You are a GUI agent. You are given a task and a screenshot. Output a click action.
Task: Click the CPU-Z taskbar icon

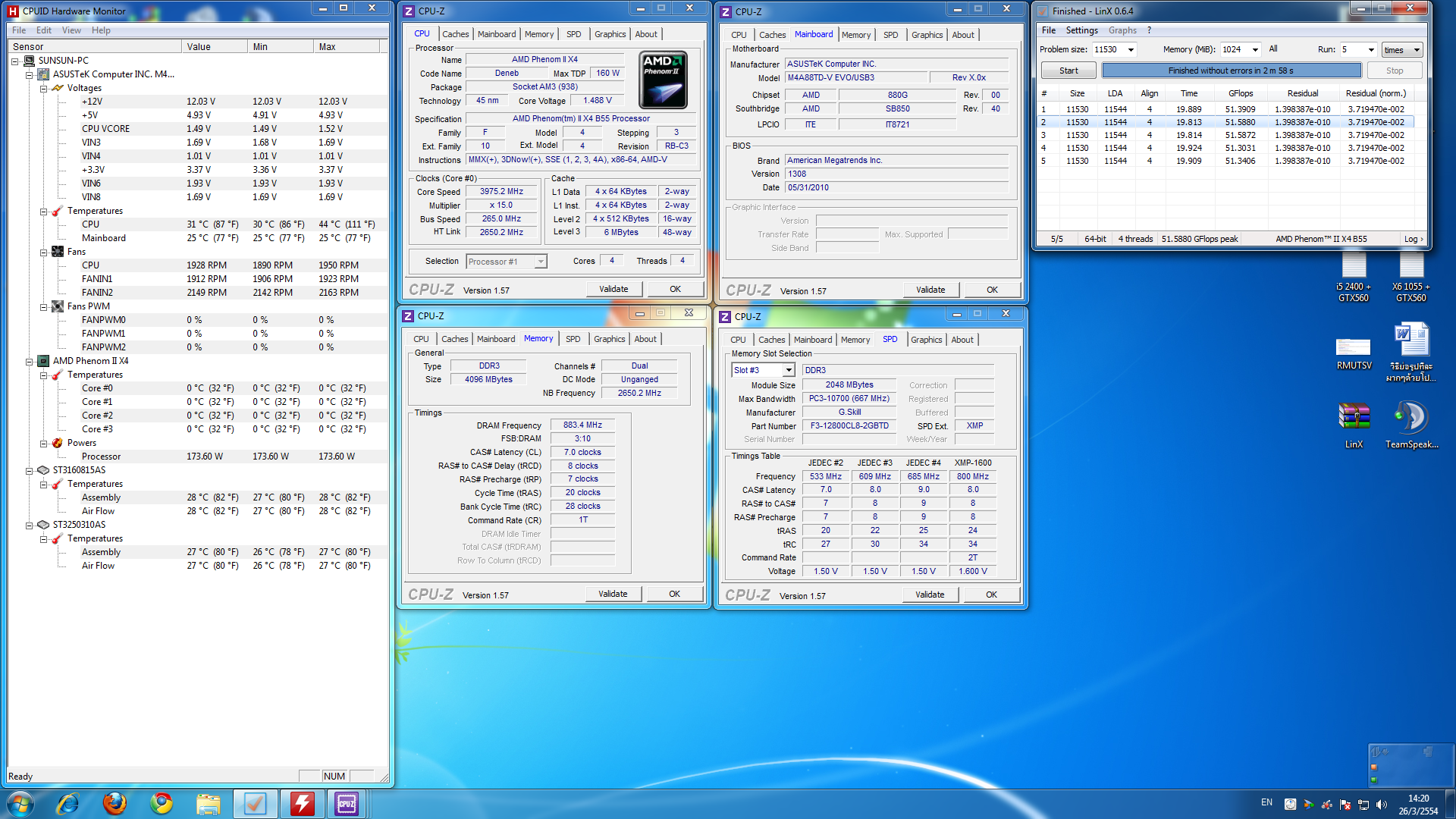[x=347, y=803]
